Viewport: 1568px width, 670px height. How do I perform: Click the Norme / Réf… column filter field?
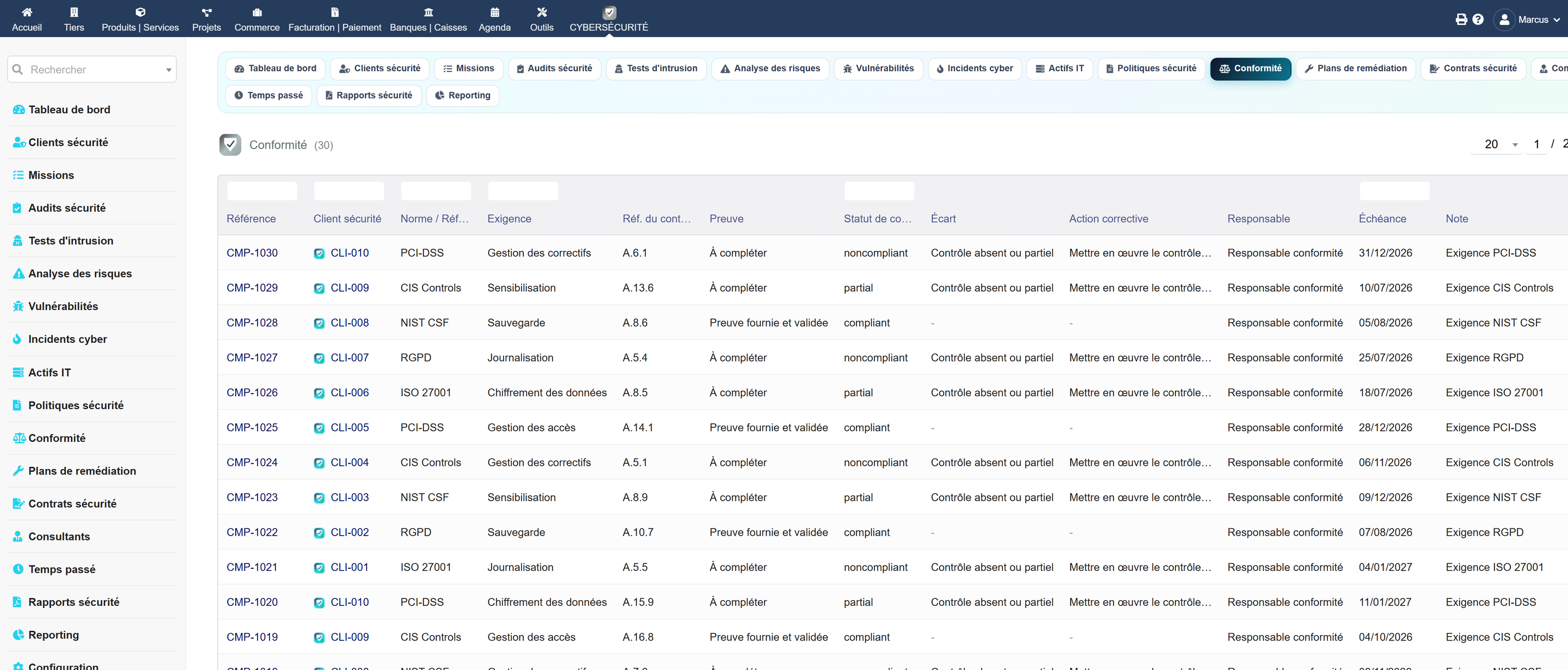[x=436, y=191]
